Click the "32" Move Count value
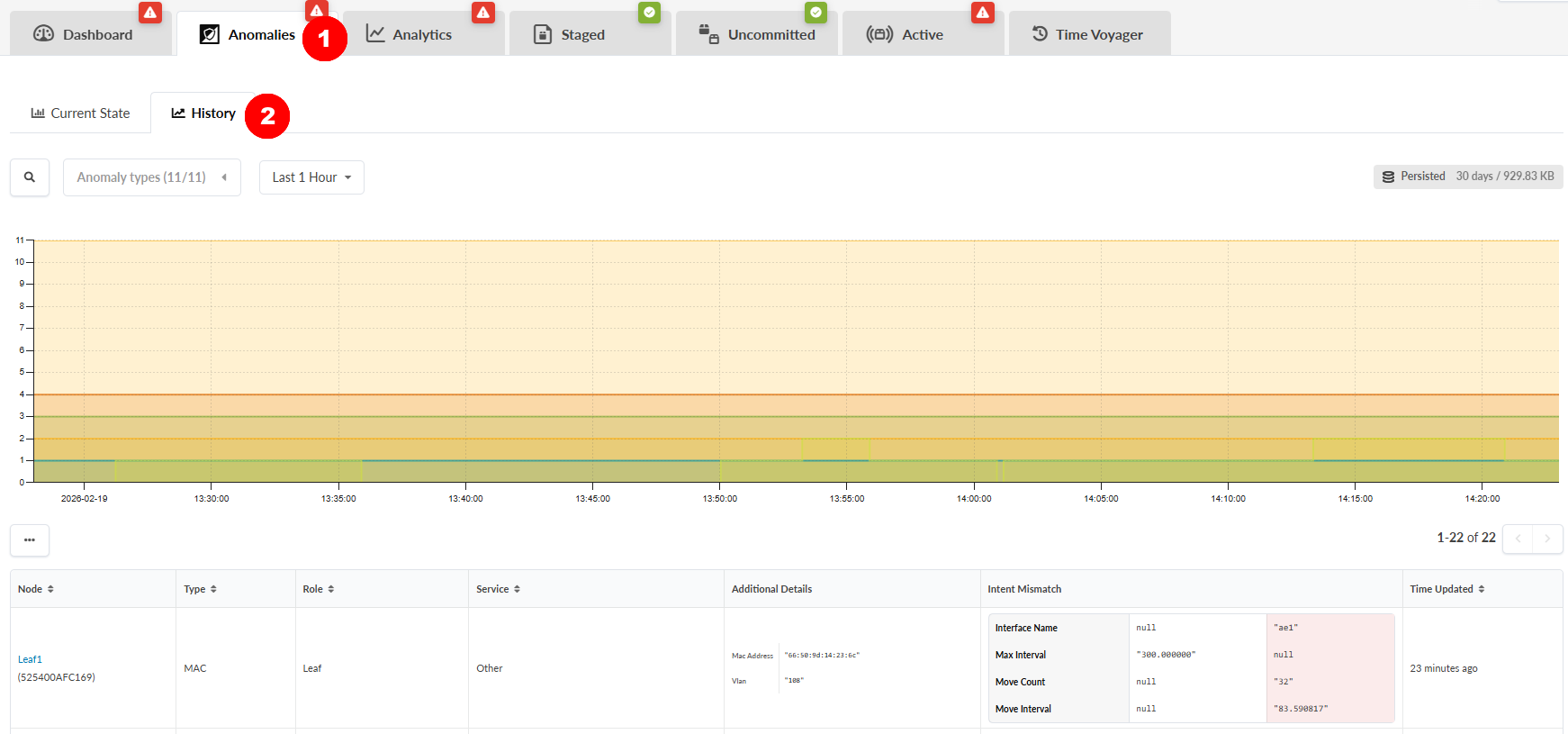Viewport: 1568px width, 734px height. 1283,682
